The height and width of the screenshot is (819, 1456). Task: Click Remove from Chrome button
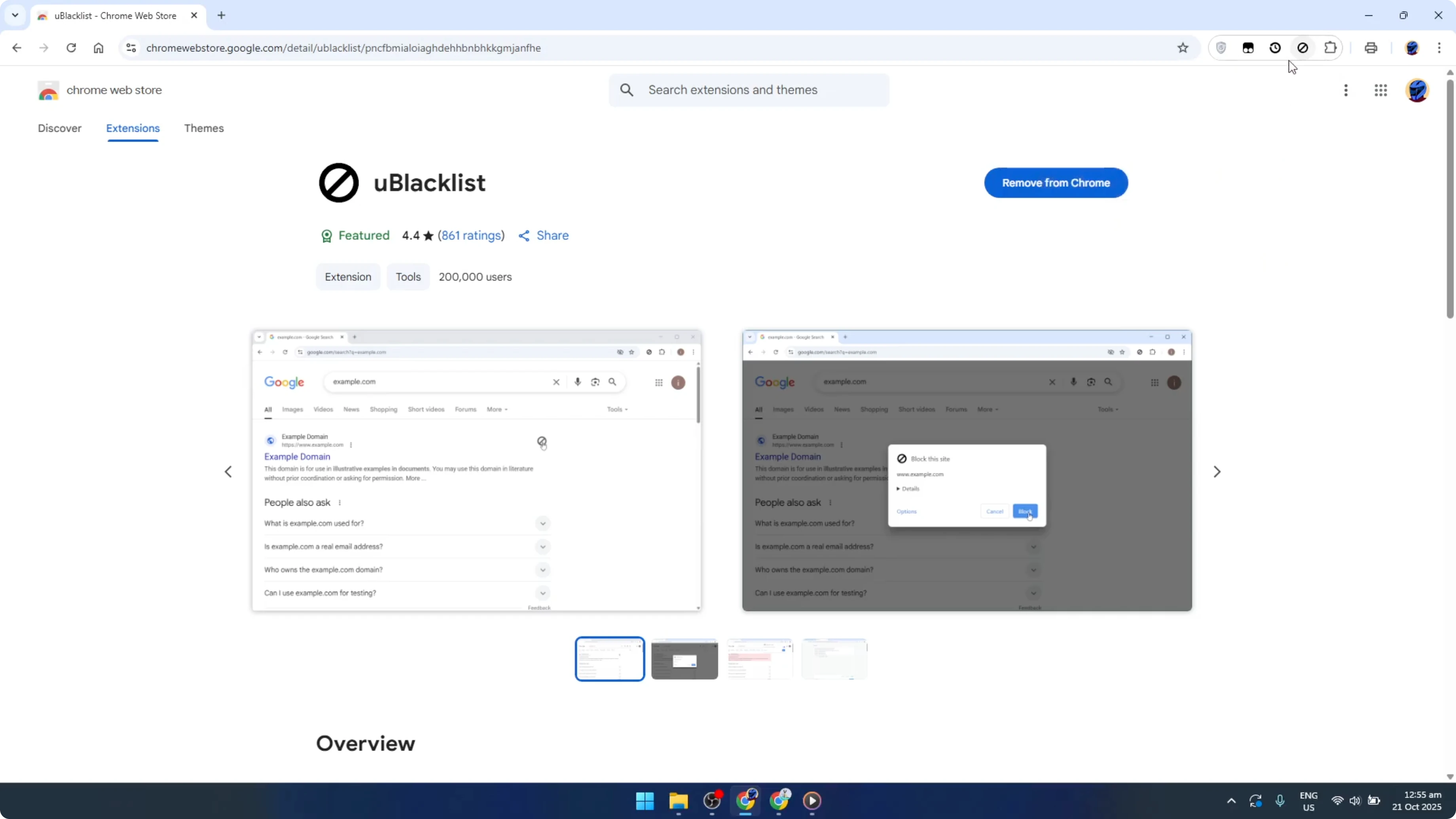coord(1056,182)
